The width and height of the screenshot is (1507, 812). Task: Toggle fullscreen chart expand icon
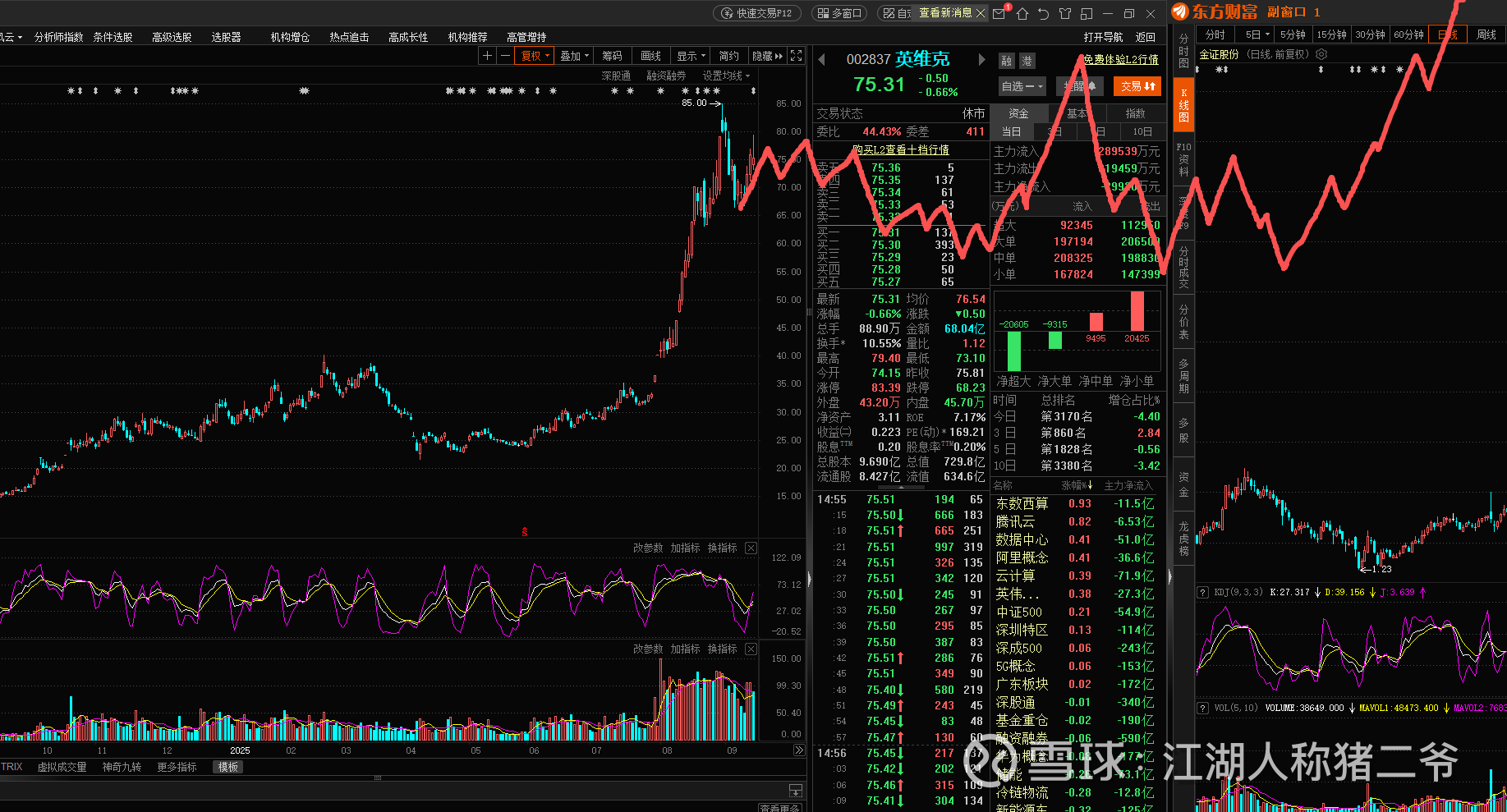(x=796, y=56)
